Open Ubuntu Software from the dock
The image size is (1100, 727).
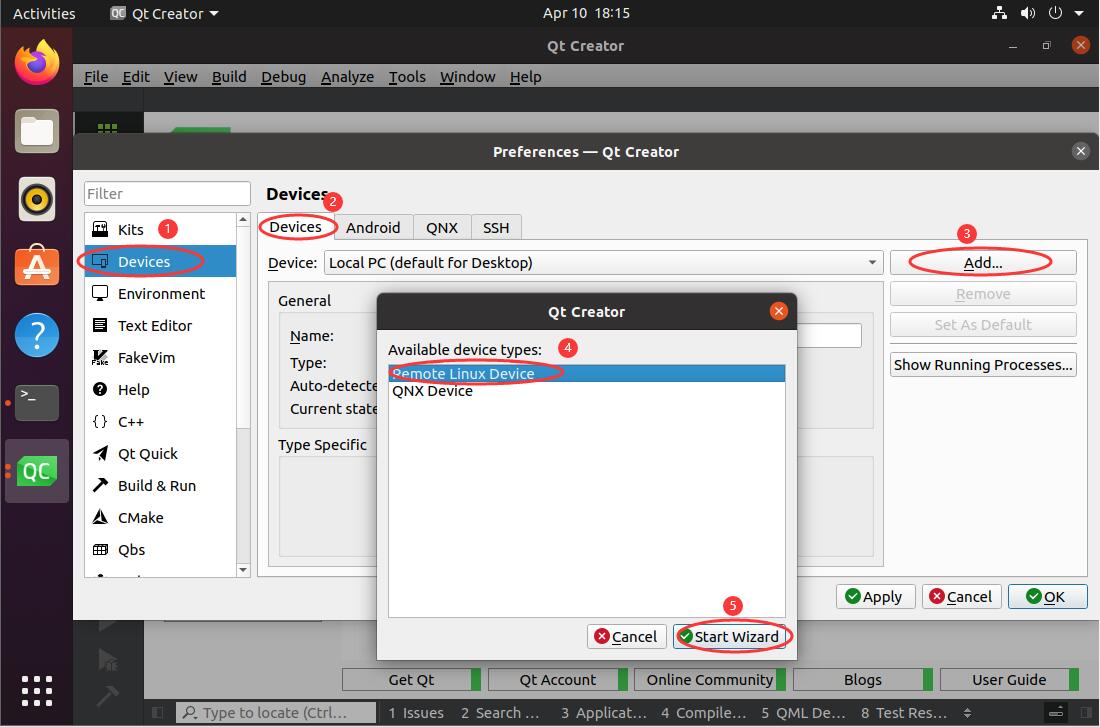[36, 267]
